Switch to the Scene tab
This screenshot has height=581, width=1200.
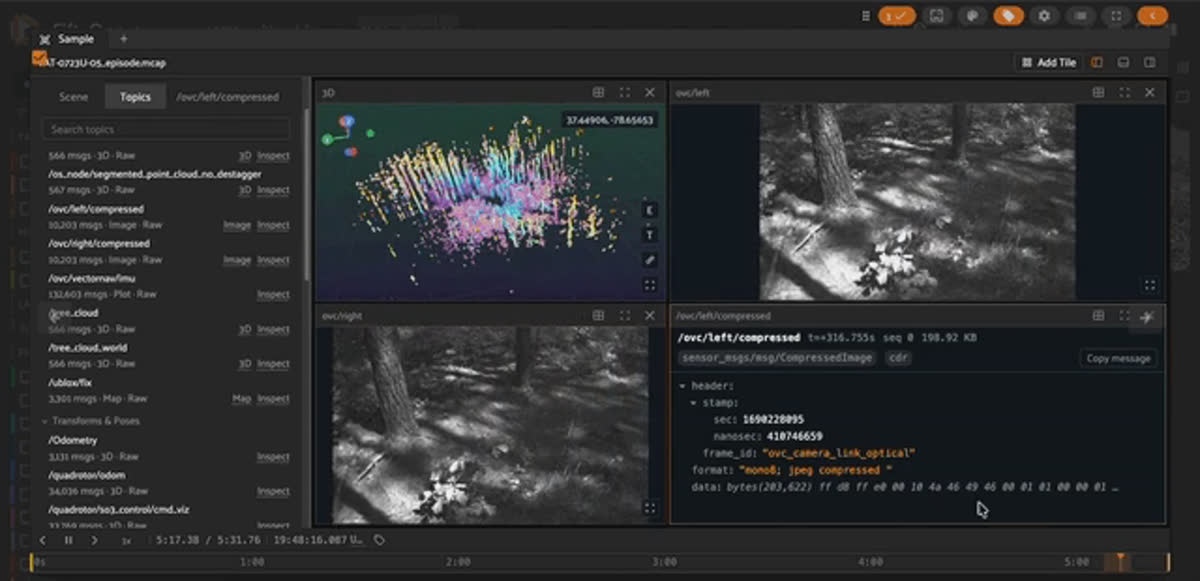point(73,97)
